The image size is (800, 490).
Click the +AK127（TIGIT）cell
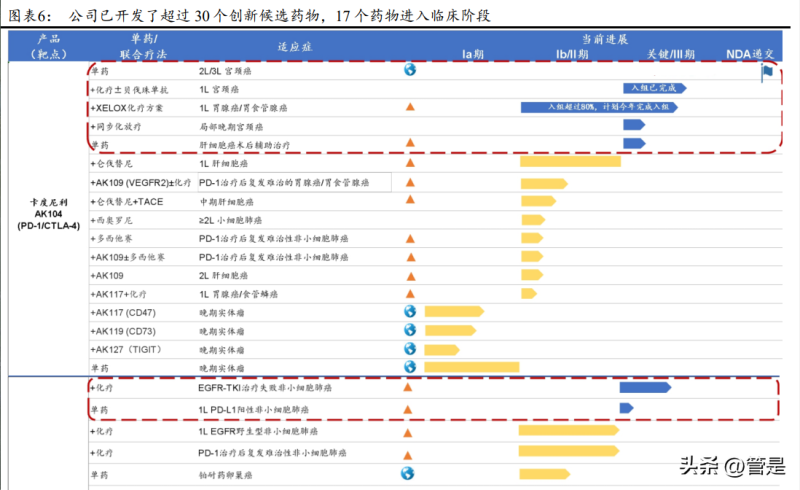(126, 350)
